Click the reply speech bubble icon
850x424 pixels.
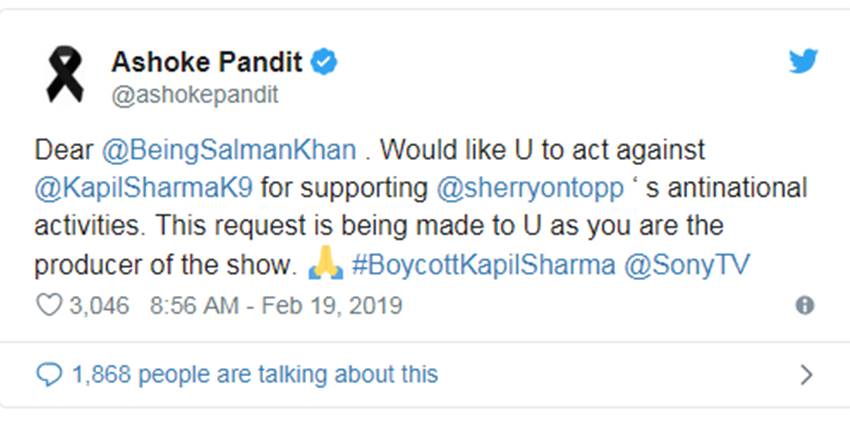pyautogui.click(x=48, y=374)
